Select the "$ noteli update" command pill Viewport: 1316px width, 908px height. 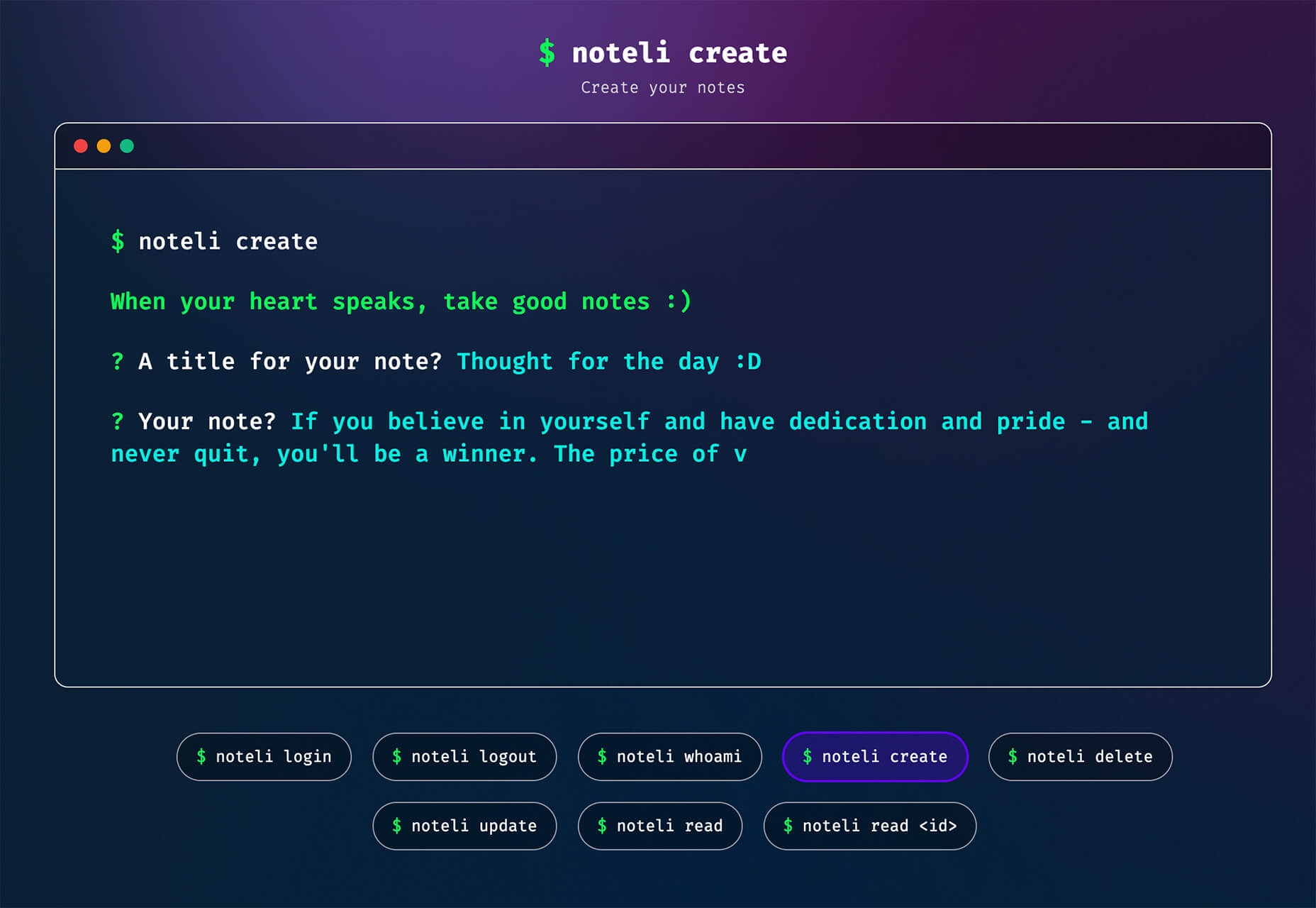[464, 826]
